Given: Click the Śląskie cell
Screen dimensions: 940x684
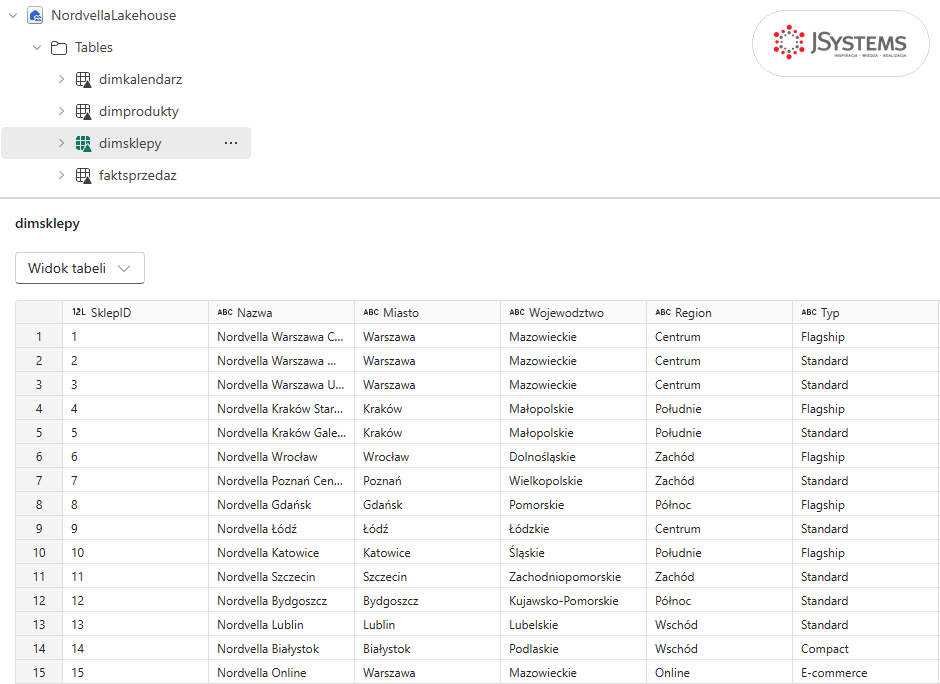Looking at the screenshot, I should click(x=574, y=552).
